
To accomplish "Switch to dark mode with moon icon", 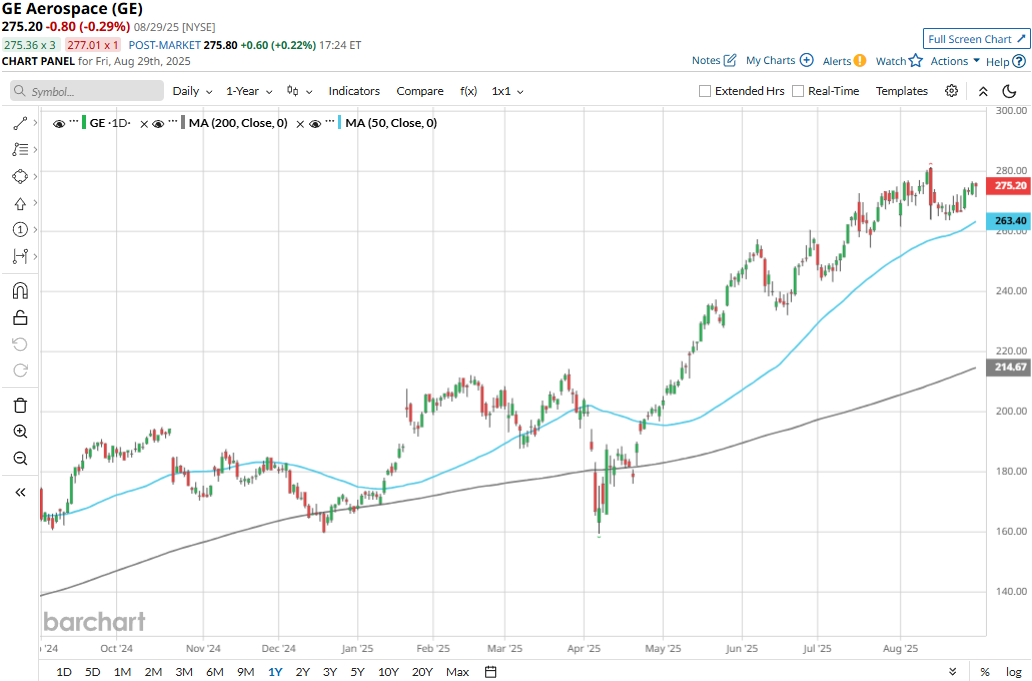I will click(x=1009, y=91).
